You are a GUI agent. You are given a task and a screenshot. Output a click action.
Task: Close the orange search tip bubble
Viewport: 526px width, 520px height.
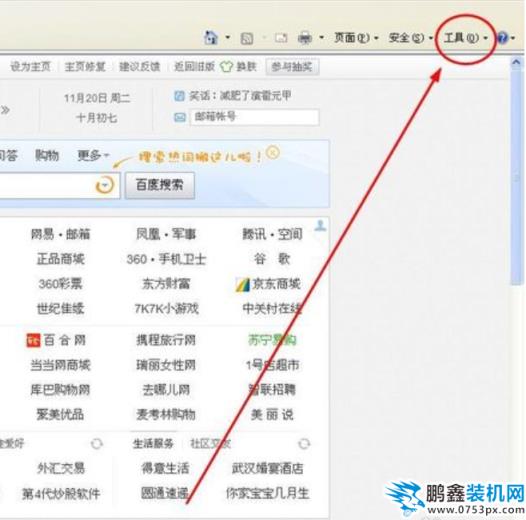[273, 153]
